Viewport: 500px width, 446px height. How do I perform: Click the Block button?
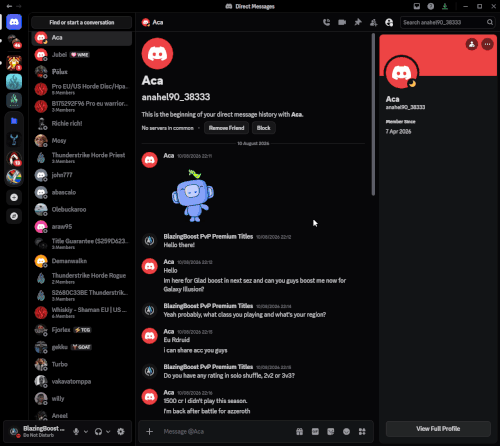coord(263,128)
